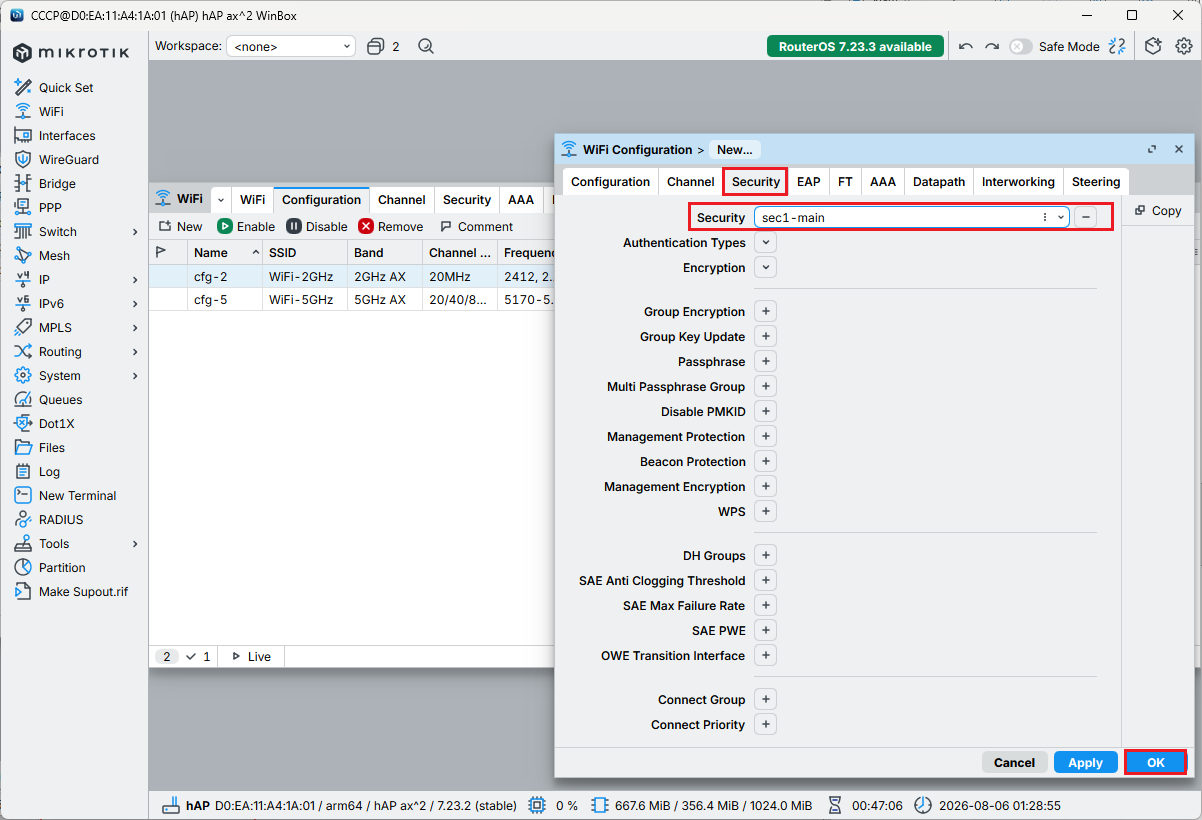Open the Security profile dropdown arrow

(x=1060, y=217)
